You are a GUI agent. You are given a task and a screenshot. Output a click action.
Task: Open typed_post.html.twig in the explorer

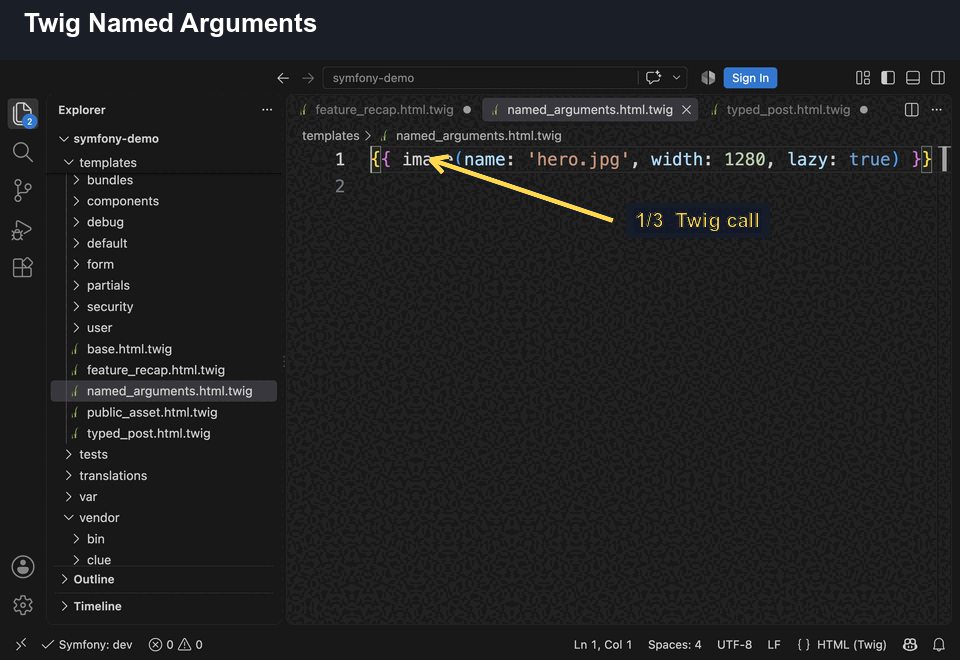163,433
